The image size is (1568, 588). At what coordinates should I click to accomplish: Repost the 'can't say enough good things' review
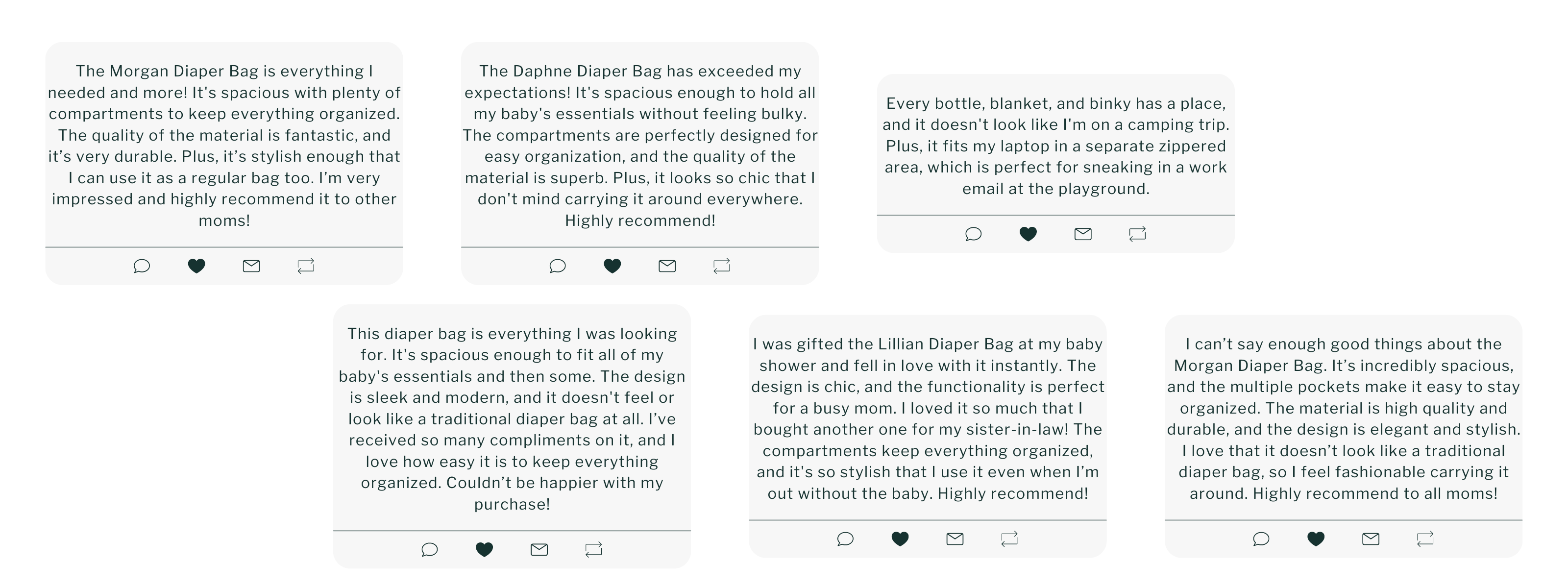pos(1425,539)
